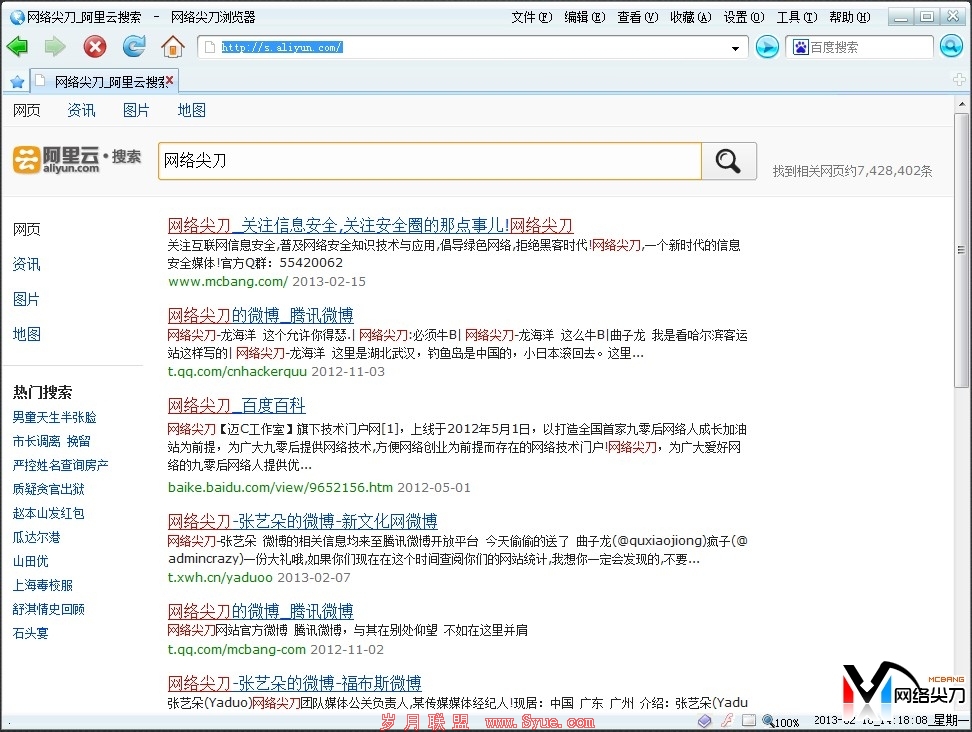Image resolution: width=972 pixels, height=732 pixels.
Task: Switch to 图片 in the top navigation bar
Action: (x=136, y=110)
